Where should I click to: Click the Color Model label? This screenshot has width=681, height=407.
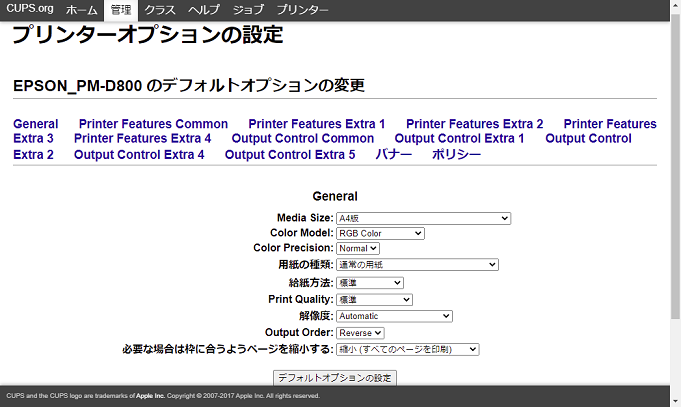point(302,233)
